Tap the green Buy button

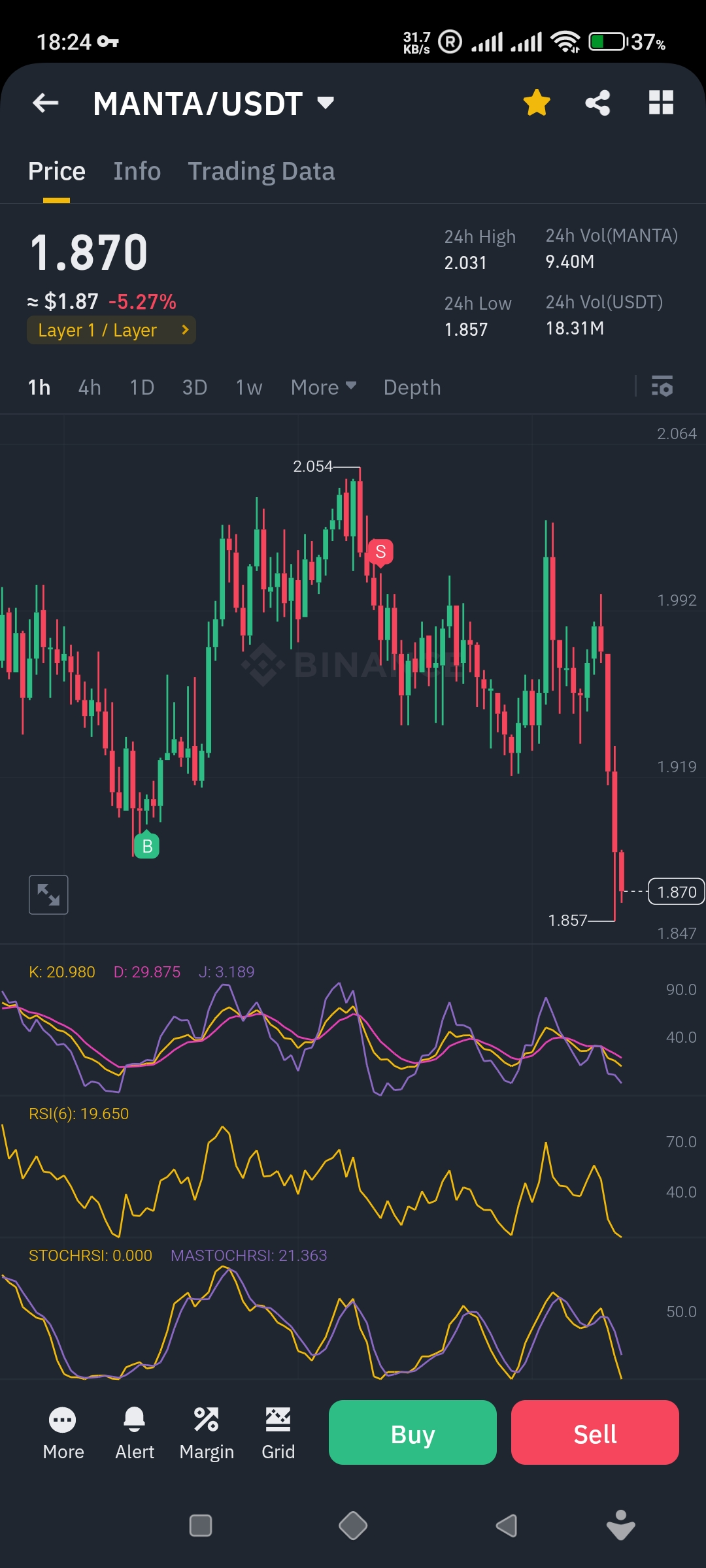point(412,1432)
